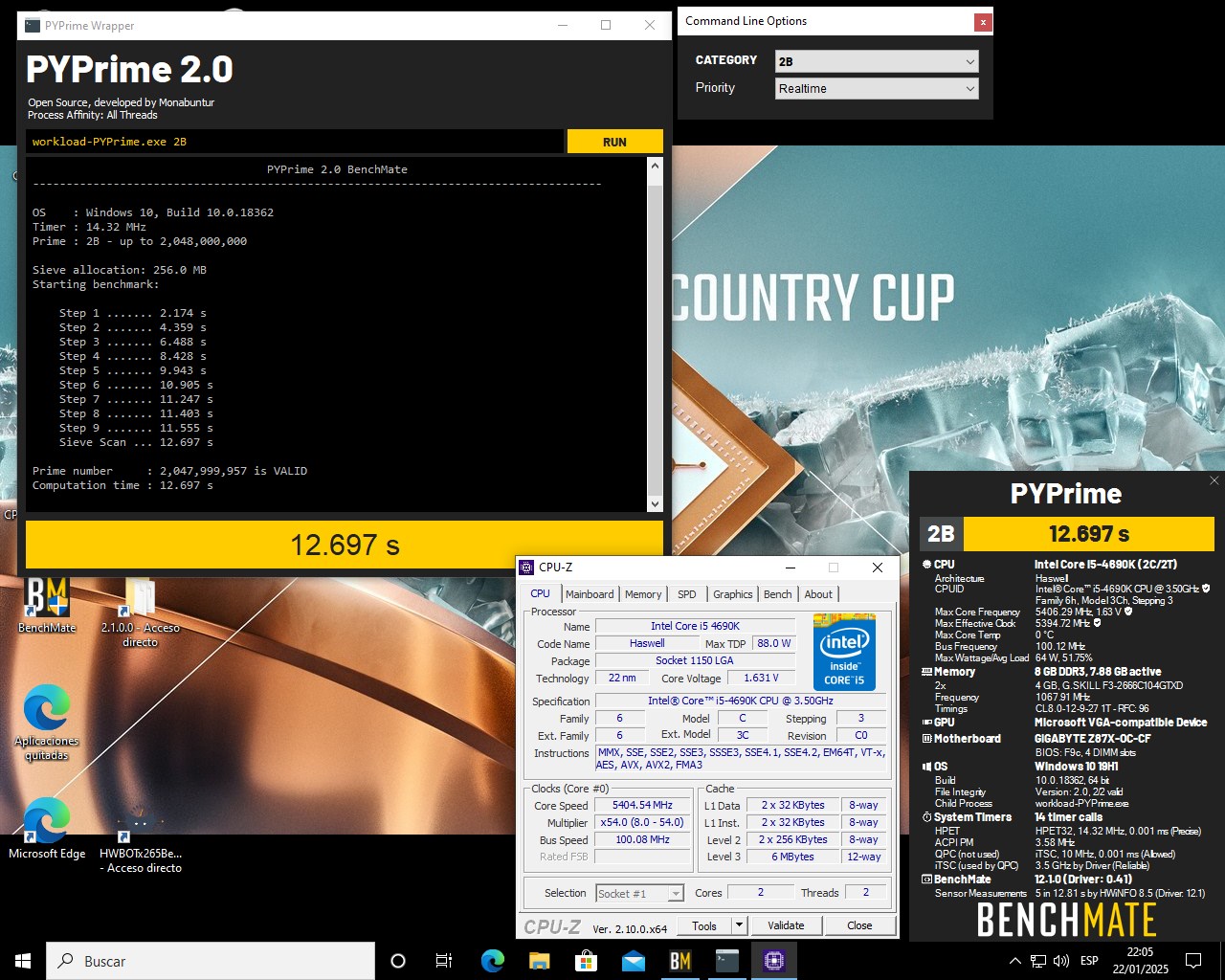Open Microsoft Store from the taskbar
The width and height of the screenshot is (1225, 980).
coord(586,961)
